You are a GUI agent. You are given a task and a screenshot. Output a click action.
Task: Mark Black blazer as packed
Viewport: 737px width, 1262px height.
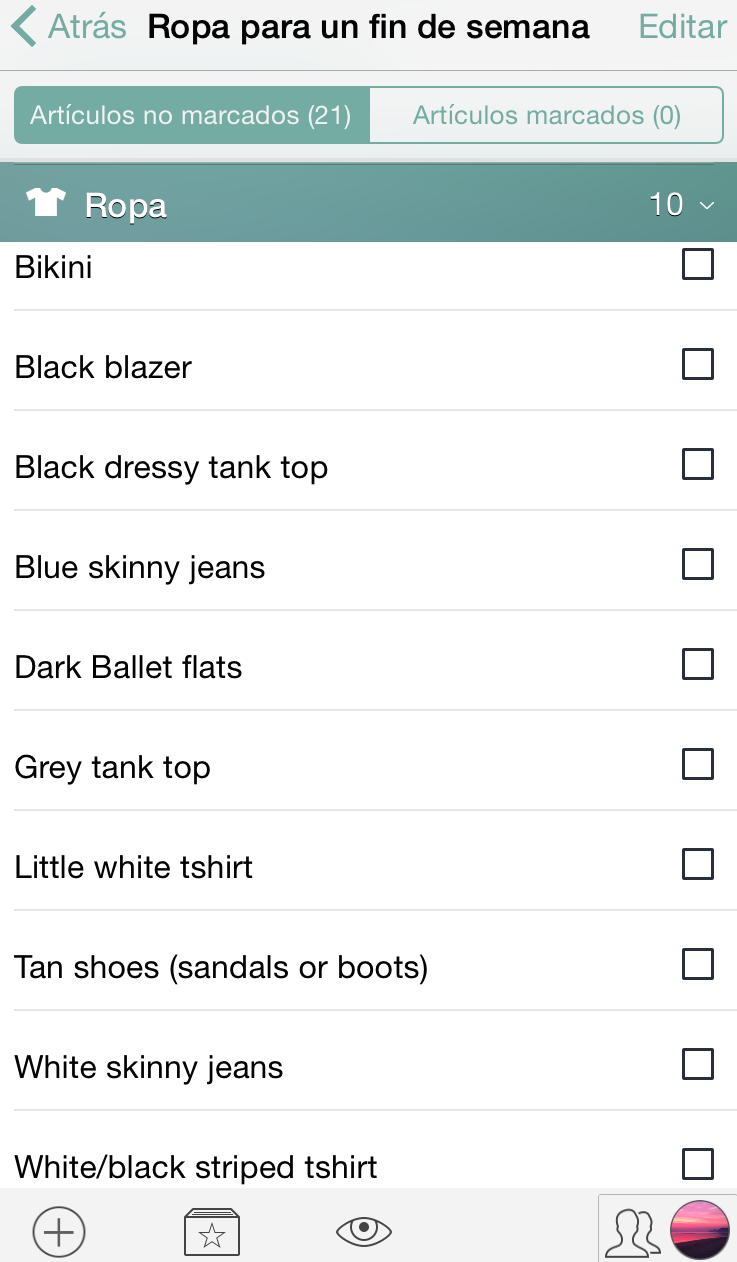coord(697,365)
